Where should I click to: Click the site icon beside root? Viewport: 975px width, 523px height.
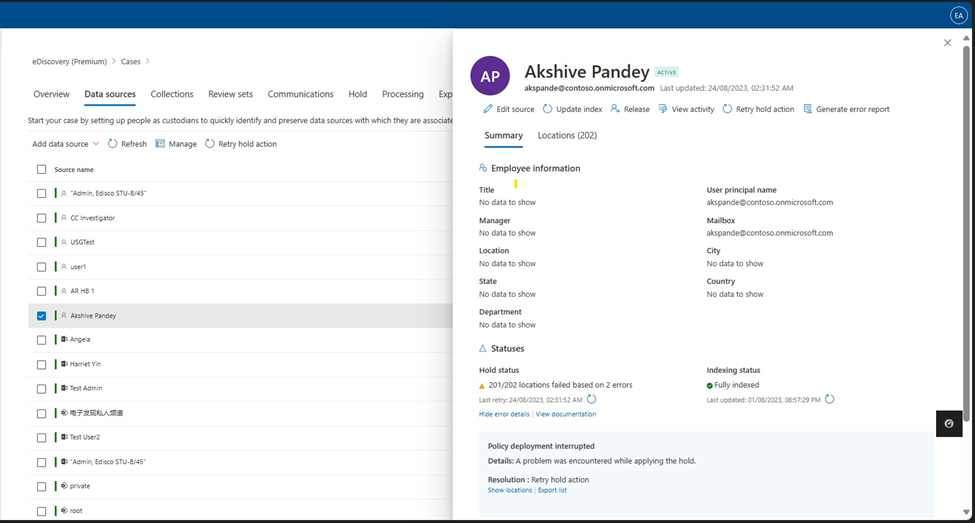point(64,511)
